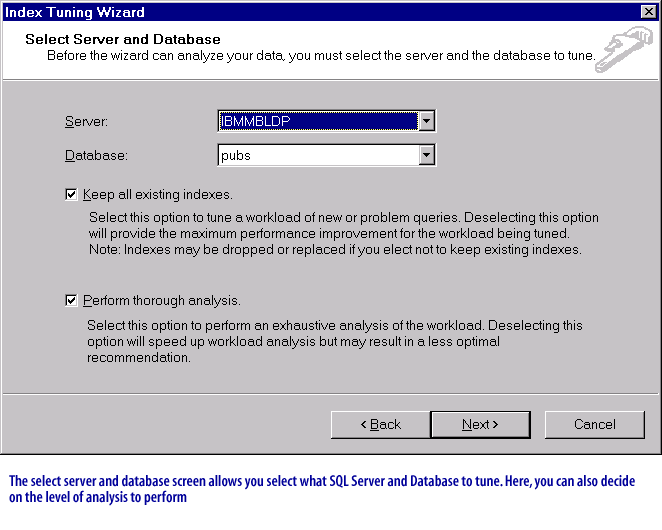Click the wizard header tool icon

coord(624,49)
